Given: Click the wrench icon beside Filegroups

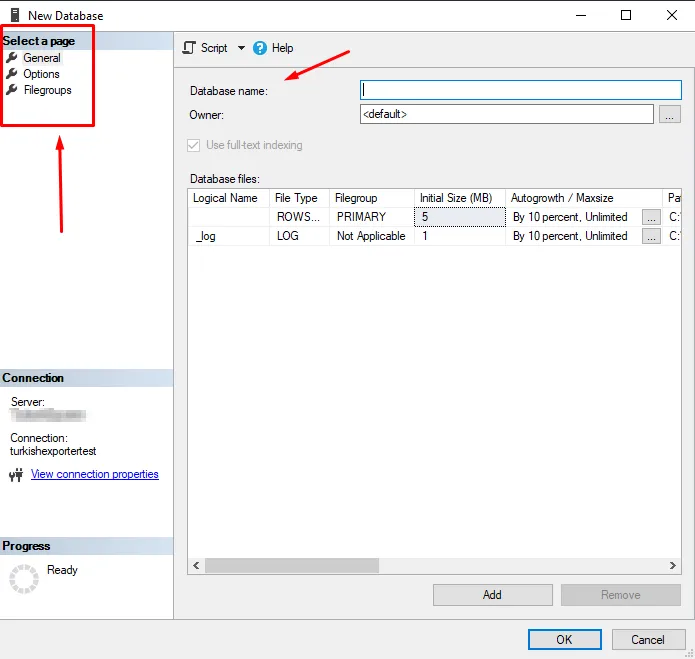Looking at the screenshot, I should (x=12, y=90).
